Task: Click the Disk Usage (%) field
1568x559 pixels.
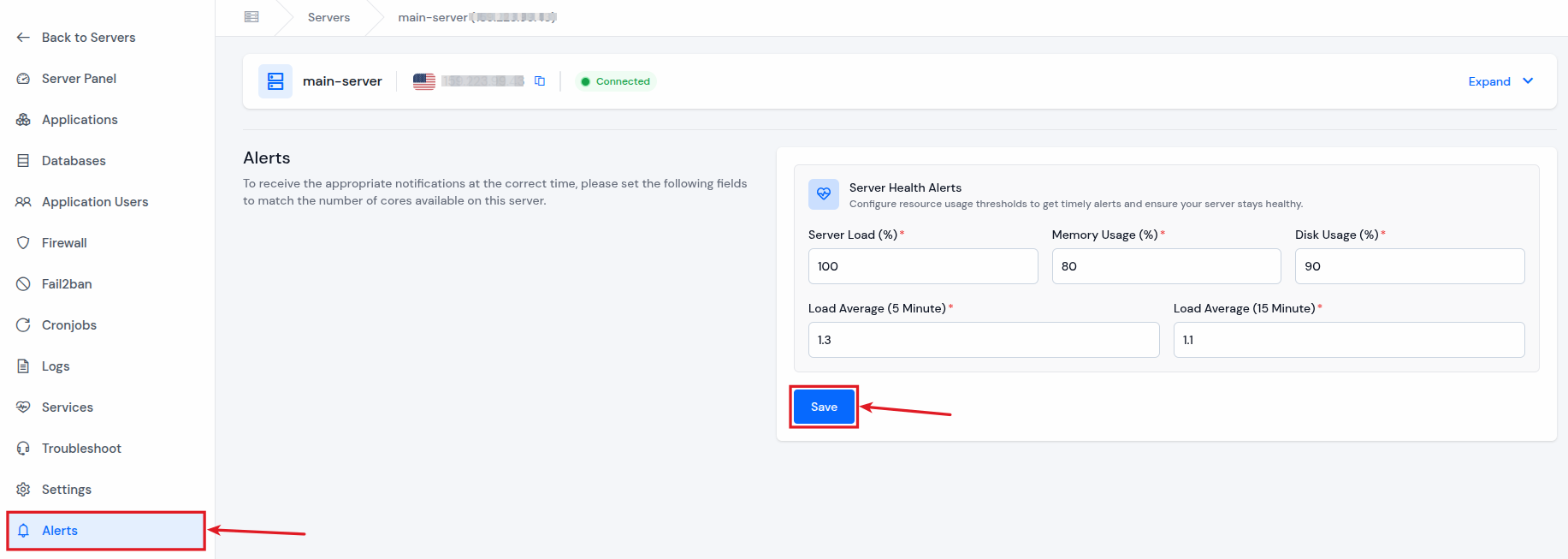Action: pos(1409,266)
